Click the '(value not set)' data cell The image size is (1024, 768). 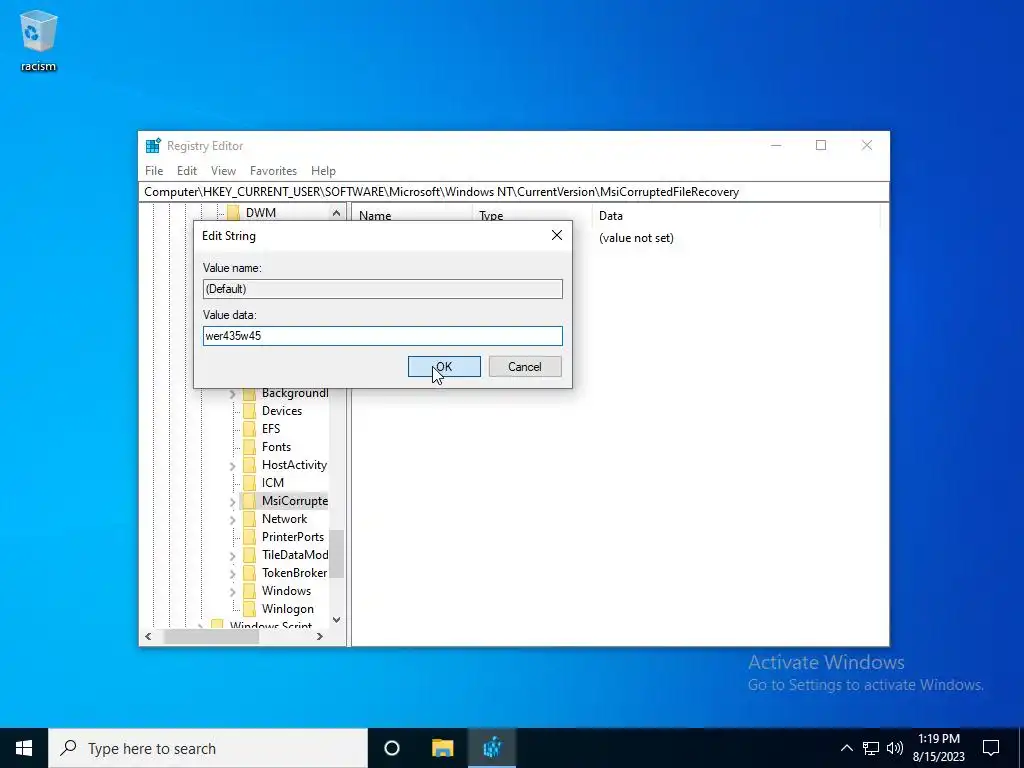pos(636,238)
